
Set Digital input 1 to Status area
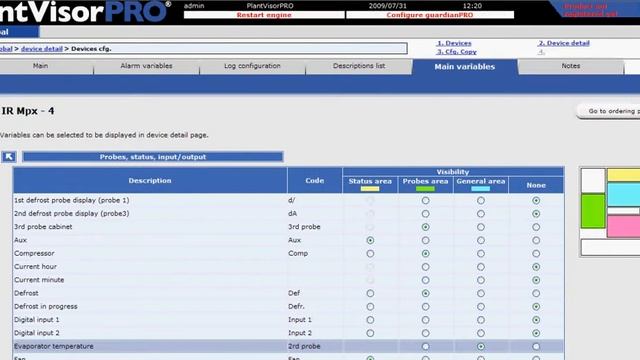370,320
